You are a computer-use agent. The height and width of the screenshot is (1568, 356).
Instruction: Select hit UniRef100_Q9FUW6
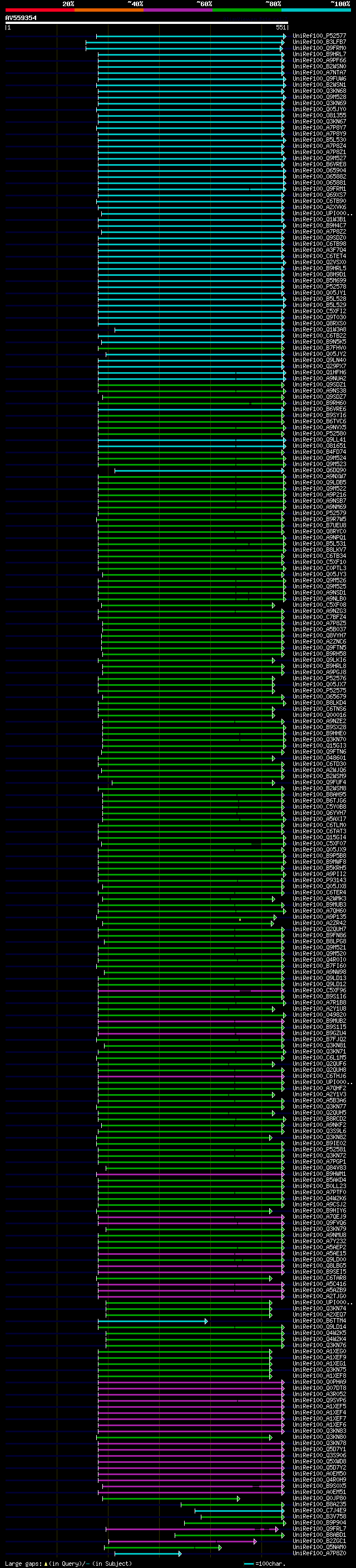coord(319,78)
